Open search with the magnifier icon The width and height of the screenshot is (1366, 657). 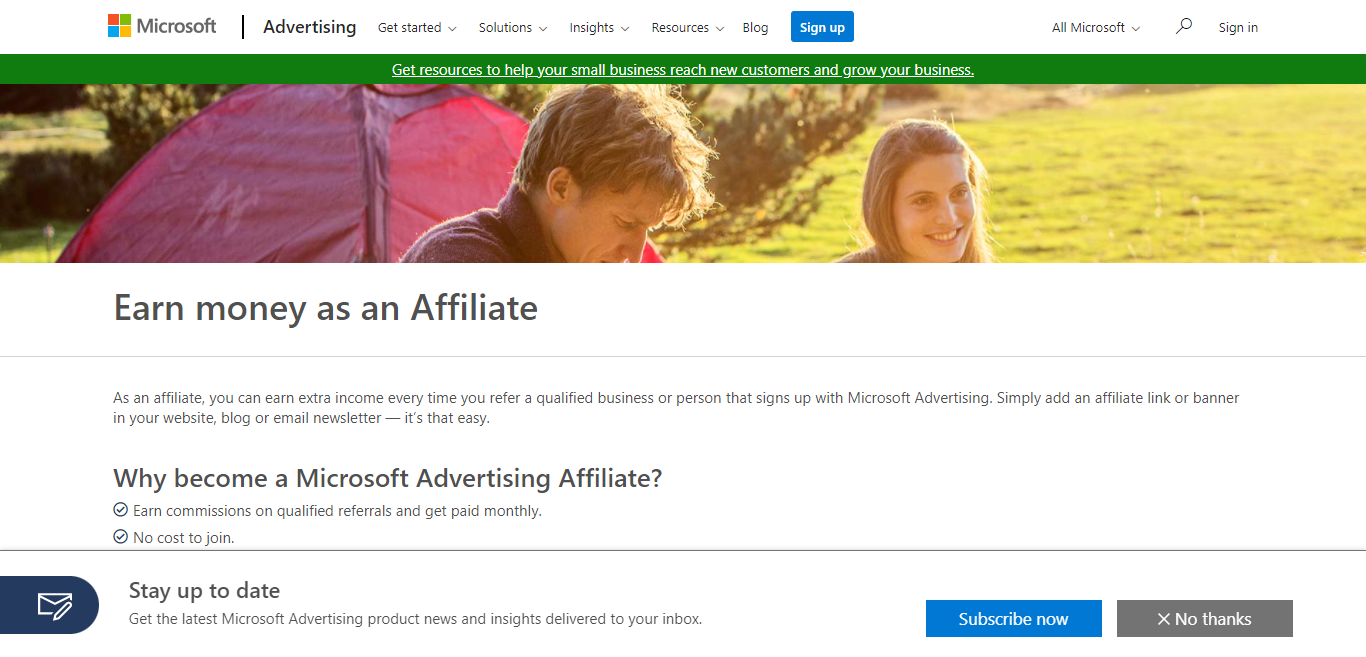(x=1184, y=26)
